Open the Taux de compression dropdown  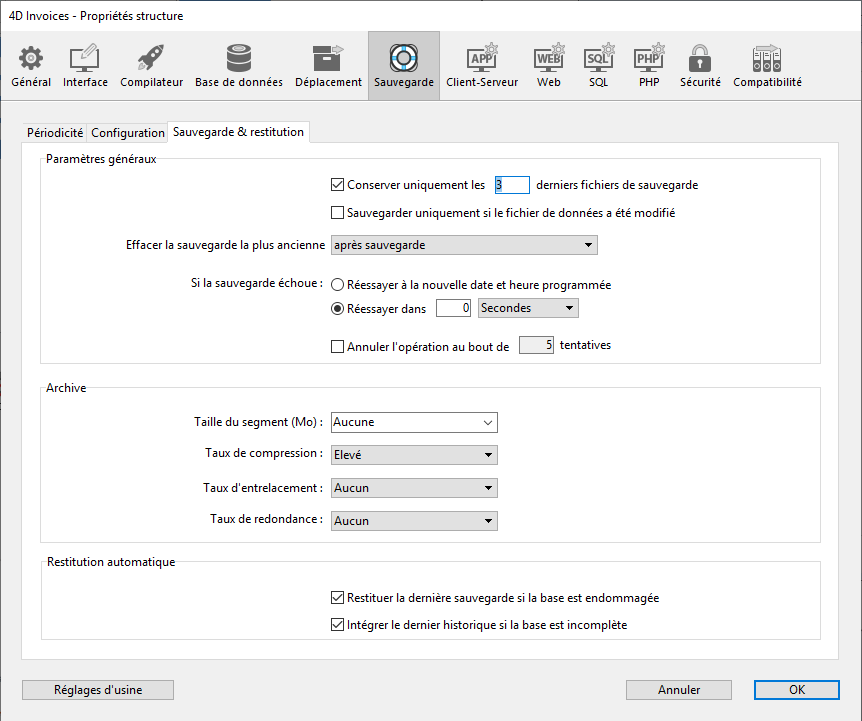413,455
